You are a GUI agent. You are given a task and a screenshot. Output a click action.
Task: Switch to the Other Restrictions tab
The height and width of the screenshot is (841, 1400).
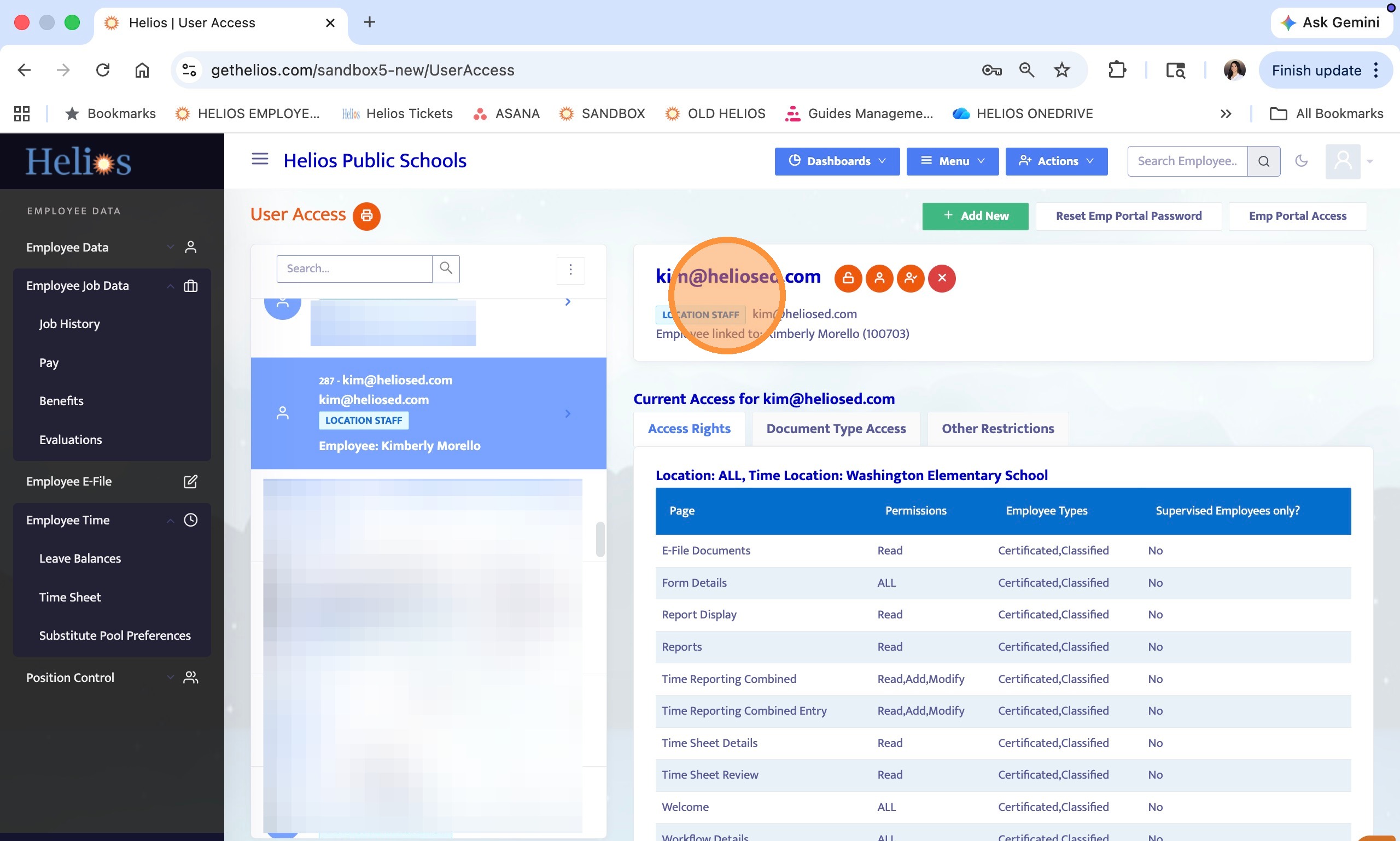[x=997, y=429]
